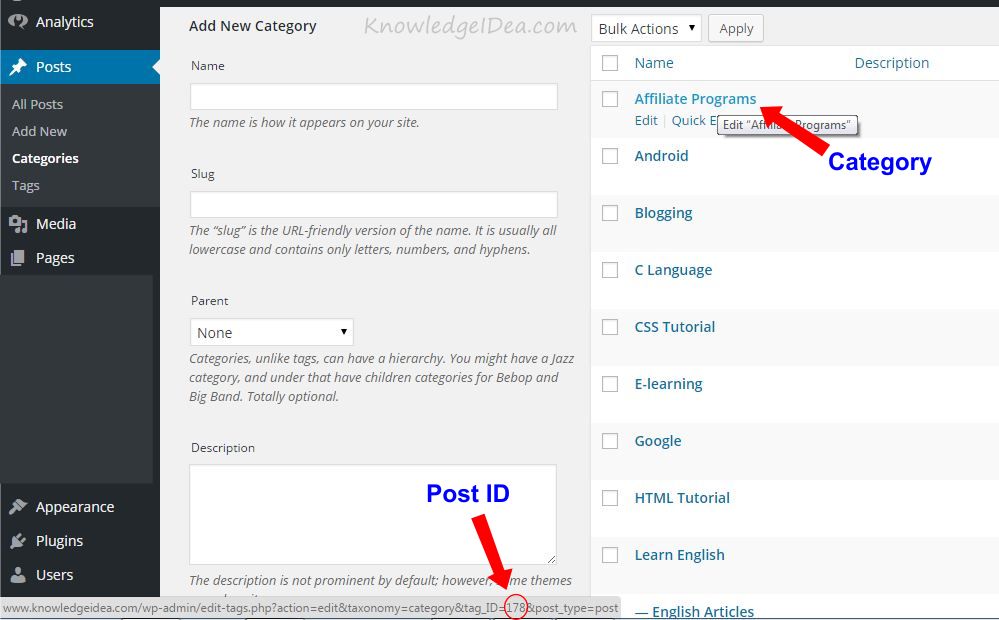Image resolution: width=999 pixels, height=620 pixels.
Task: Open the E-learning category
Action: pyautogui.click(x=668, y=384)
